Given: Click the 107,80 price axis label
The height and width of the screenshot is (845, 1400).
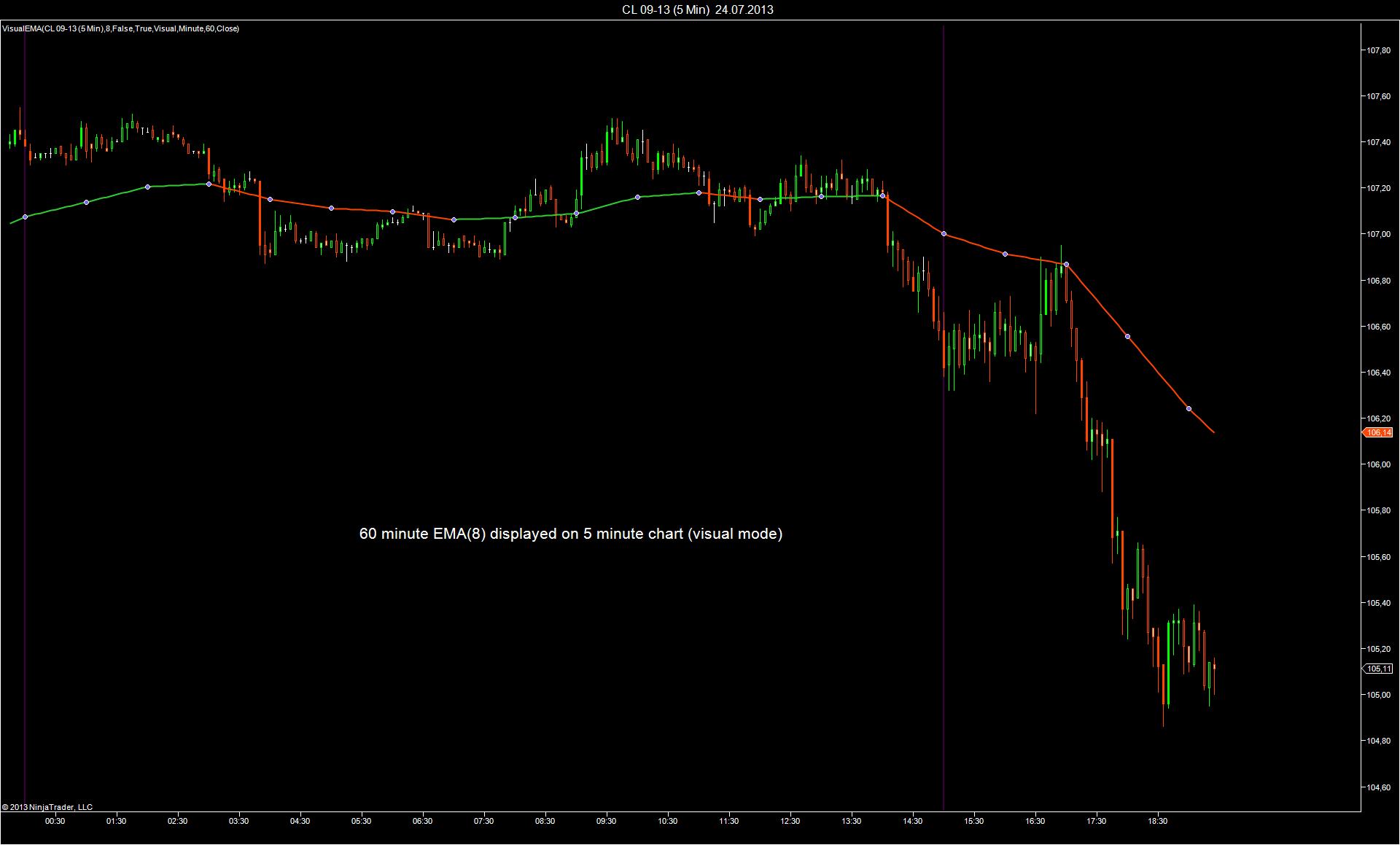Looking at the screenshot, I should pyautogui.click(x=1378, y=50).
